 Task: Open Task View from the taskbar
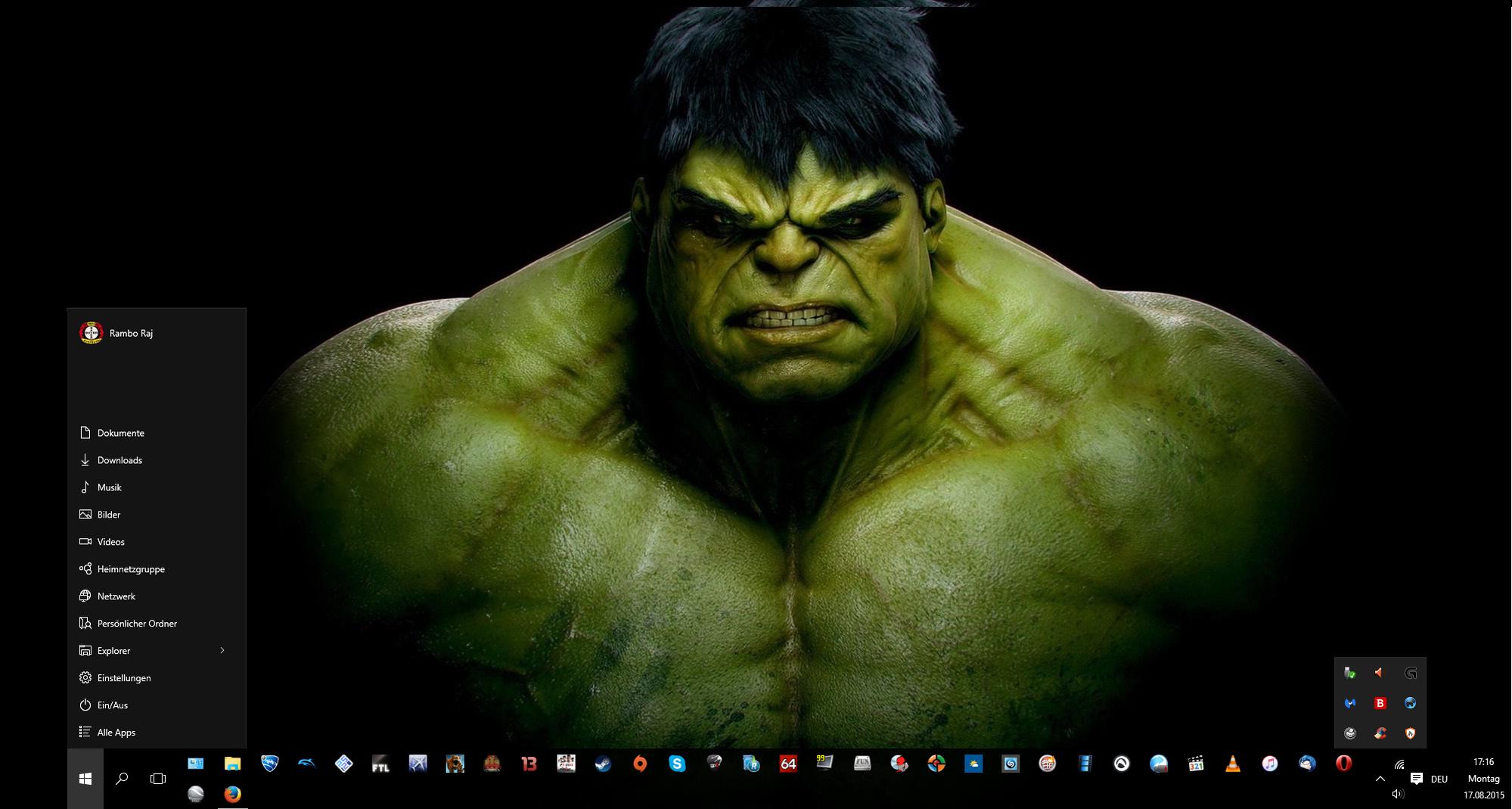click(x=158, y=779)
